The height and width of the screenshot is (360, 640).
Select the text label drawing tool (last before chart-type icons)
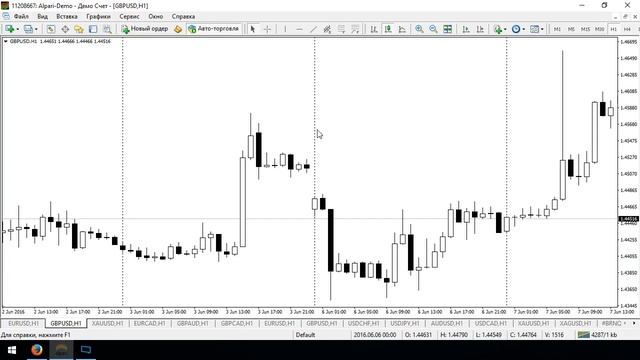(355, 29)
